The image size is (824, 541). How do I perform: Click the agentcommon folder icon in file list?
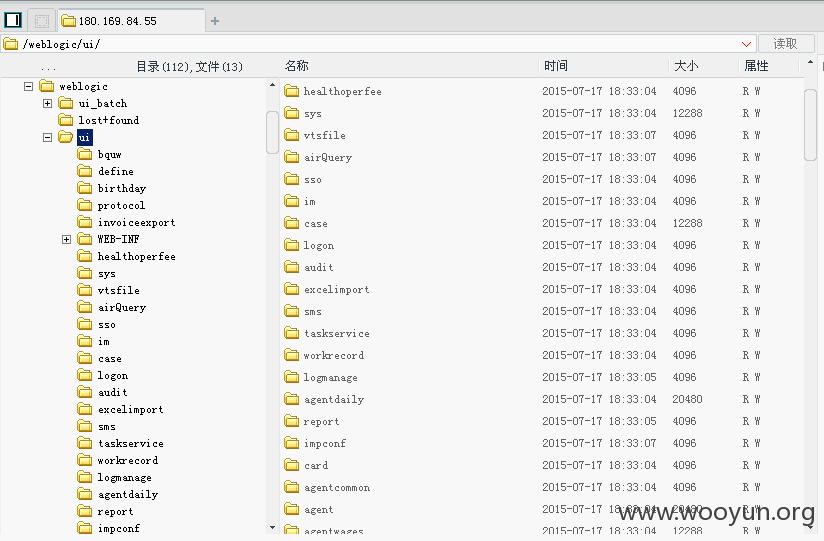[292, 487]
